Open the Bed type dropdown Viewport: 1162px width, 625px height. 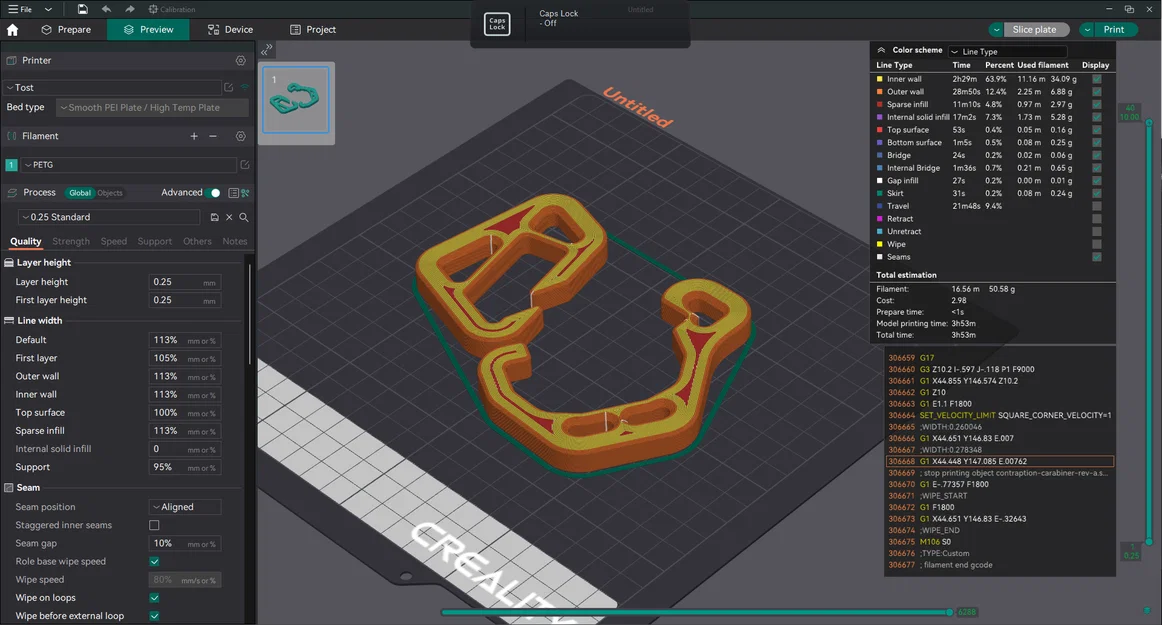[x=152, y=108]
